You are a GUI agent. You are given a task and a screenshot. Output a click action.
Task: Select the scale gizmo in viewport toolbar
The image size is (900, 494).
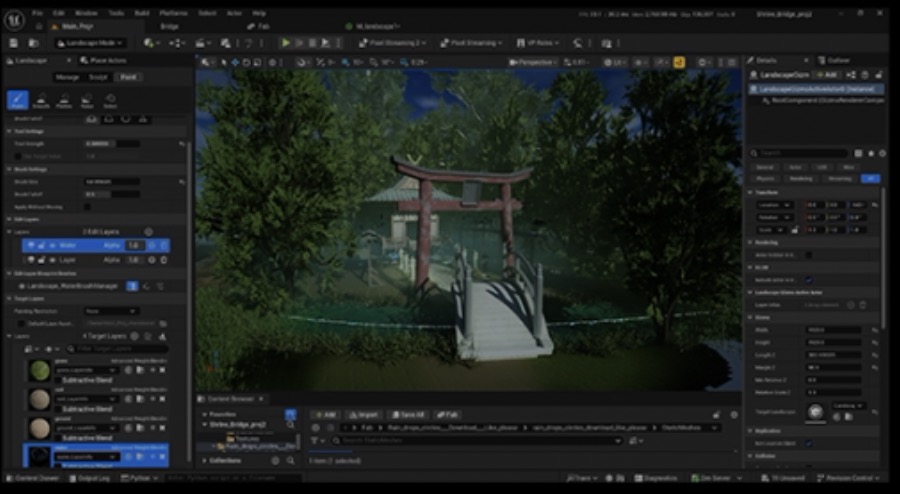257,63
